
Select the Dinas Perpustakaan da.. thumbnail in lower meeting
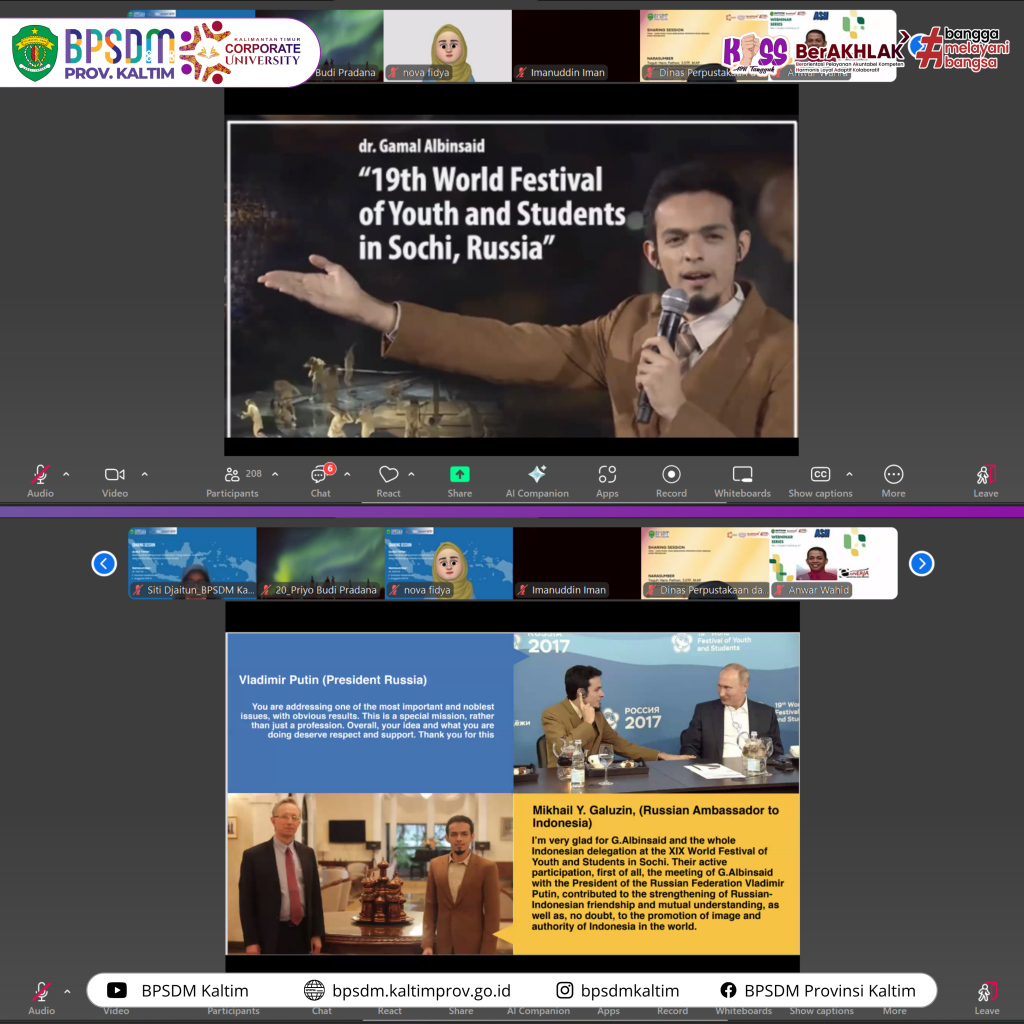(x=705, y=563)
